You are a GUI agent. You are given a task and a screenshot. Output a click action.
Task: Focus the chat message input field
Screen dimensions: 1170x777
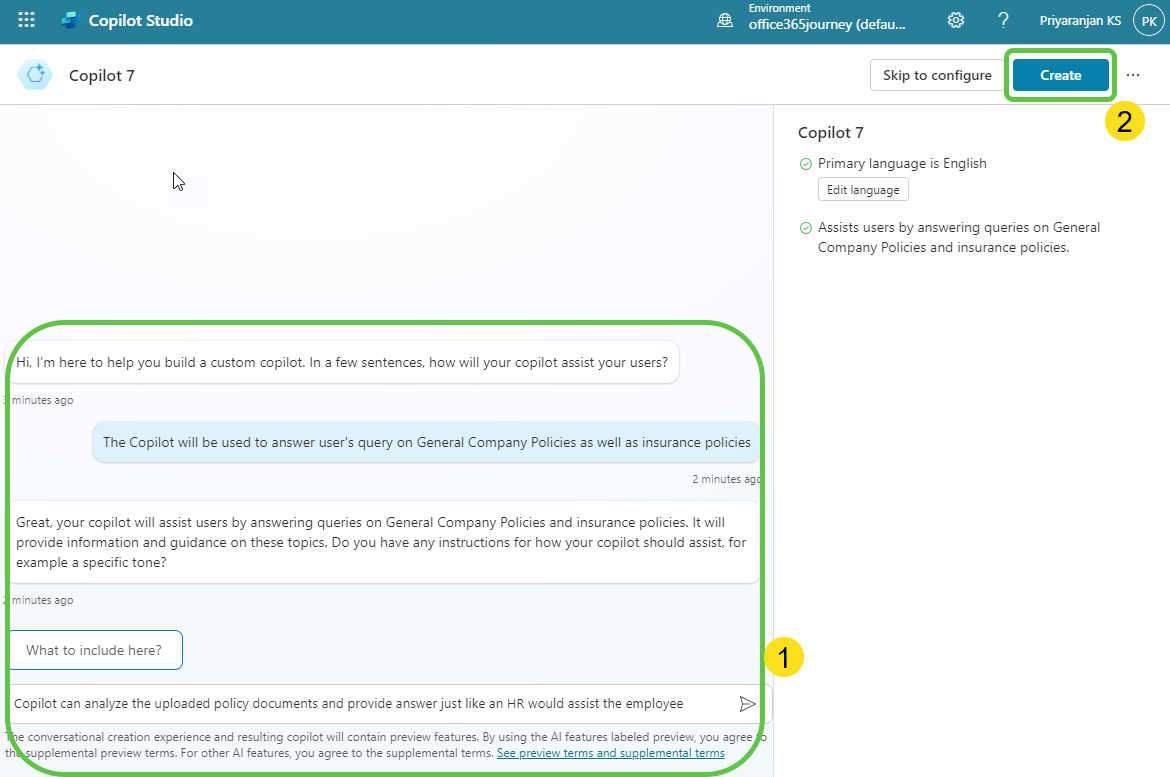coord(370,703)
